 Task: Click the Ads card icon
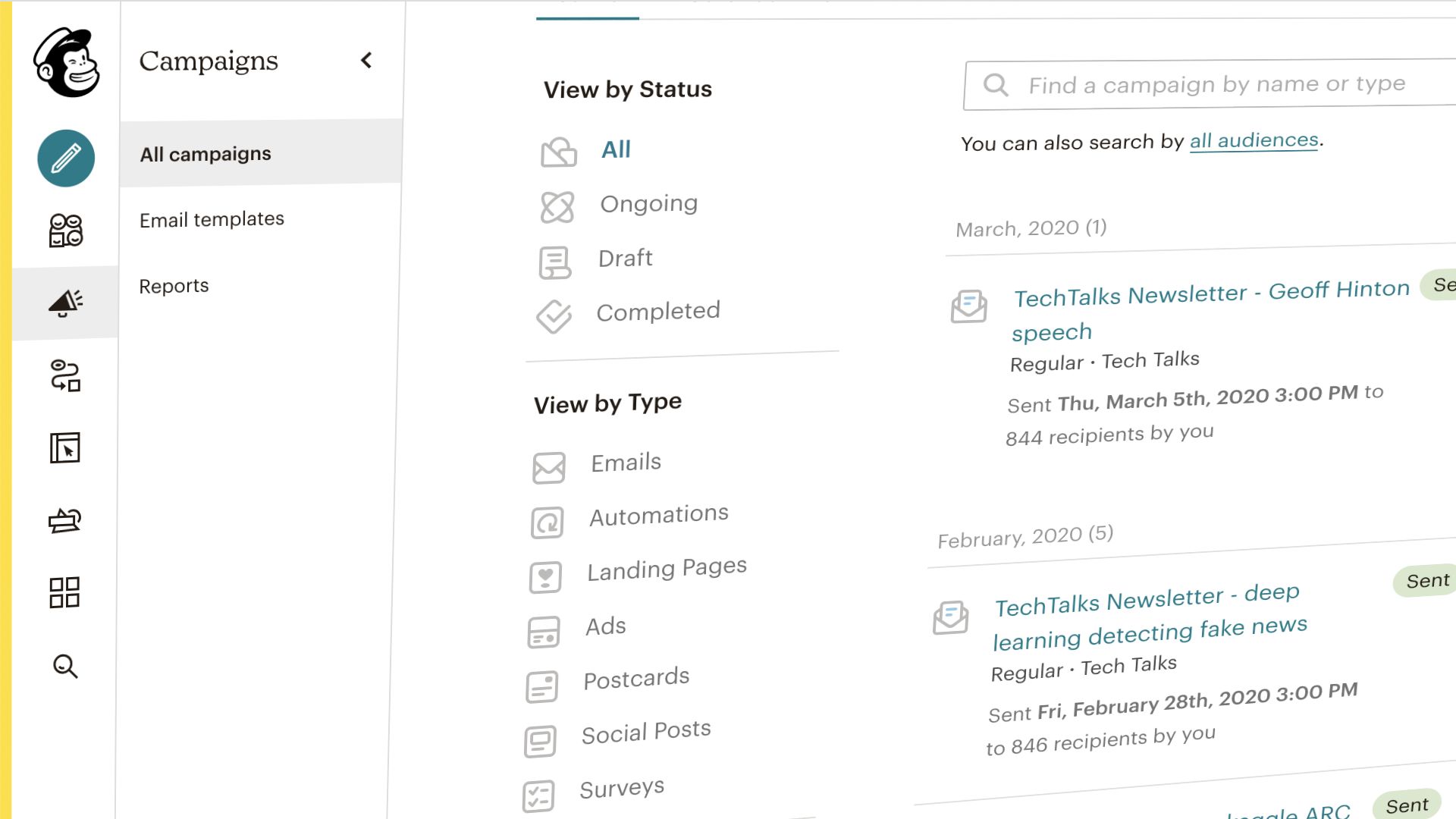coord(544,632)
